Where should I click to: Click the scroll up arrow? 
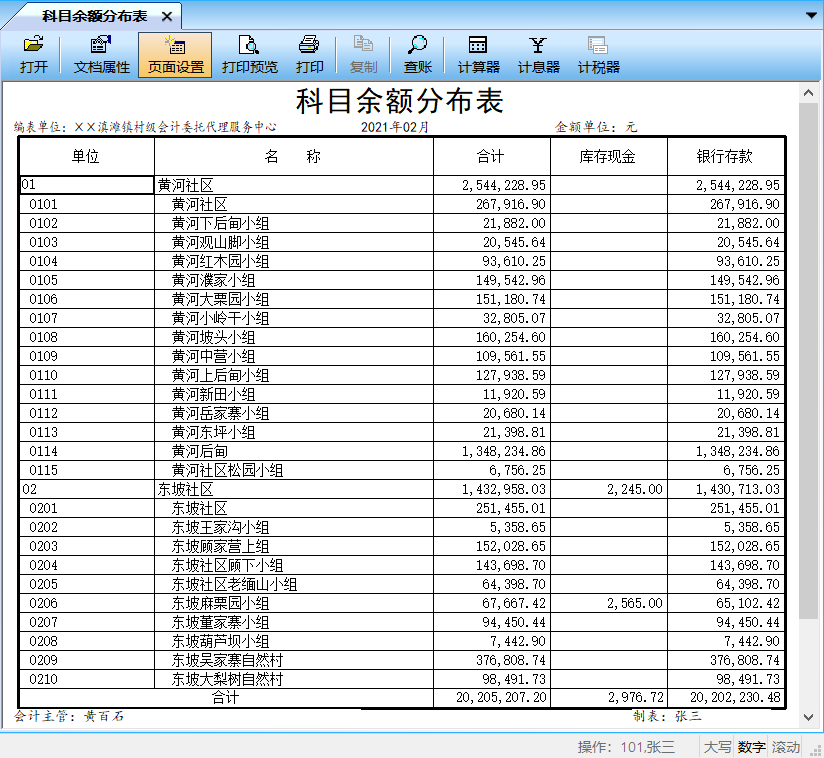[x=809, y=93]
